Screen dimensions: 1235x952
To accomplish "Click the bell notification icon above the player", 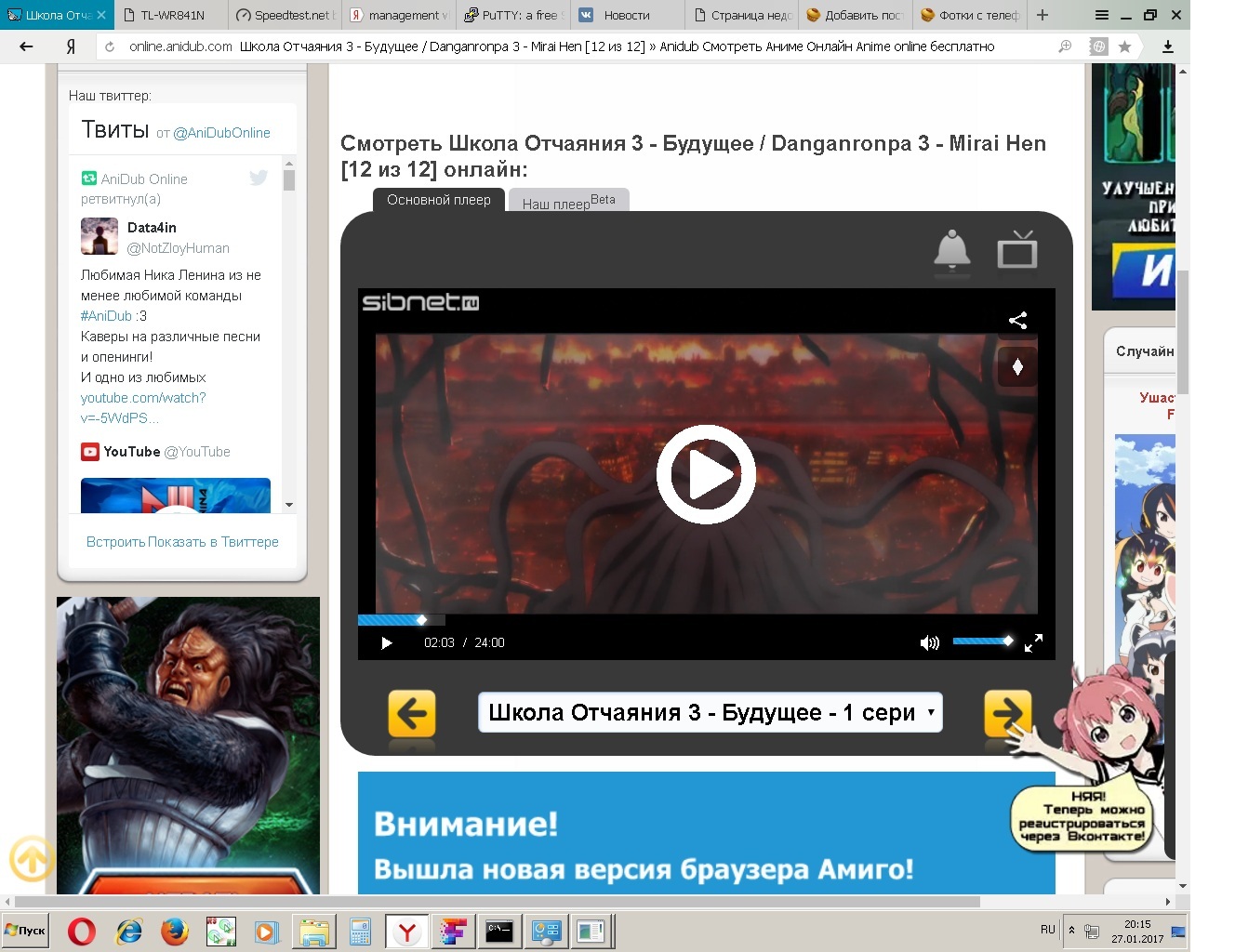I will pos(951,250).
